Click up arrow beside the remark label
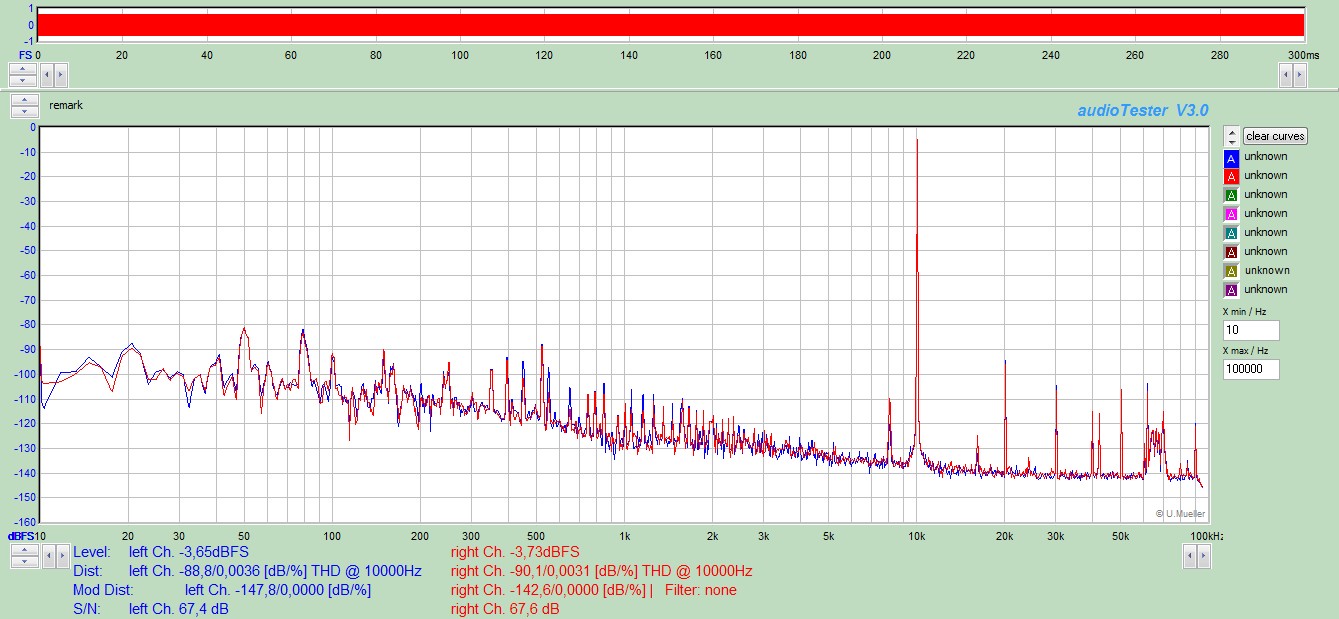Viewport: 1339px width, 619px height. click(23, 100)
